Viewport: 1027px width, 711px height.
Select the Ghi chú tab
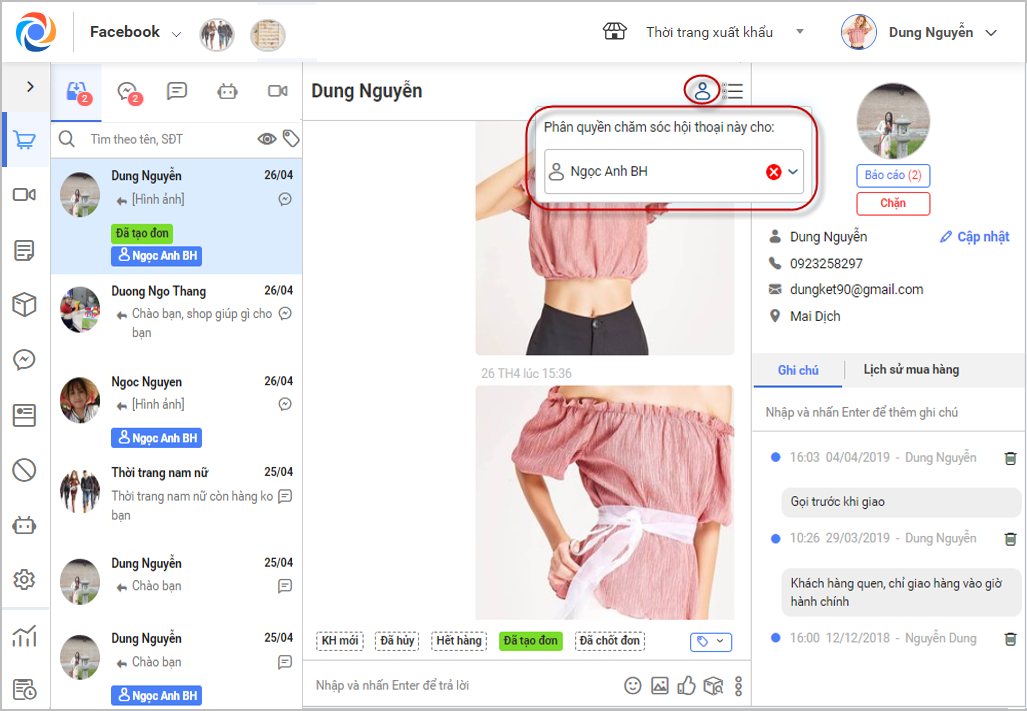coord(798,370)
